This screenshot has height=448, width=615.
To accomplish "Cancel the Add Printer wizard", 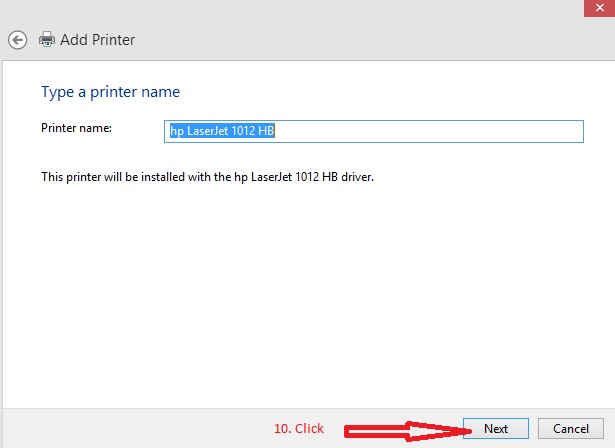I will (571, 428).
